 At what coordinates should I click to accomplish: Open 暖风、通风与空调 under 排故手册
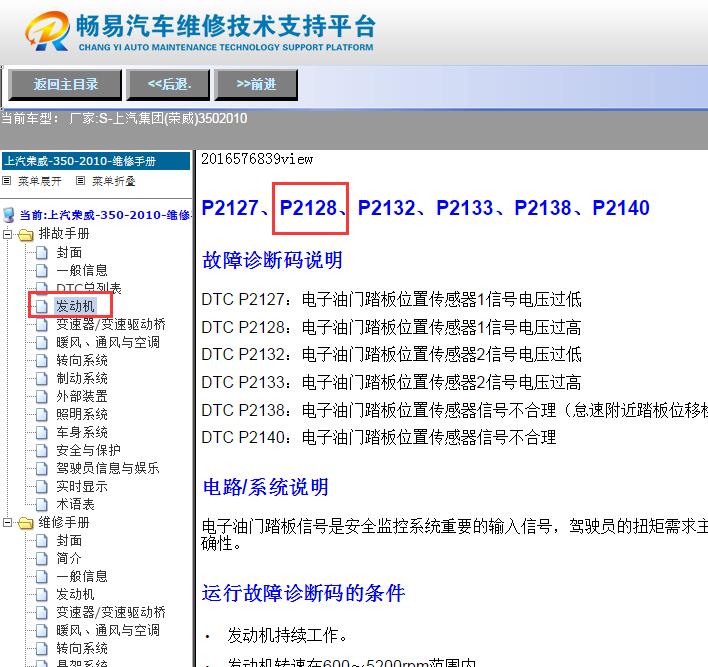tap(108, 342)
